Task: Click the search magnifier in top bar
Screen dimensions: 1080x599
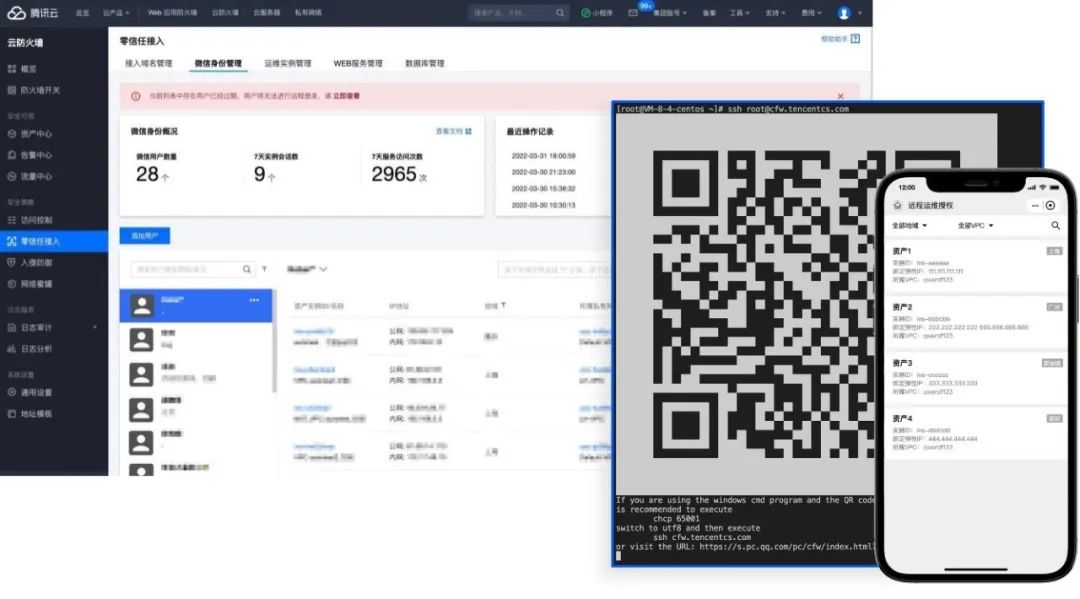Action: coord(560,13)
